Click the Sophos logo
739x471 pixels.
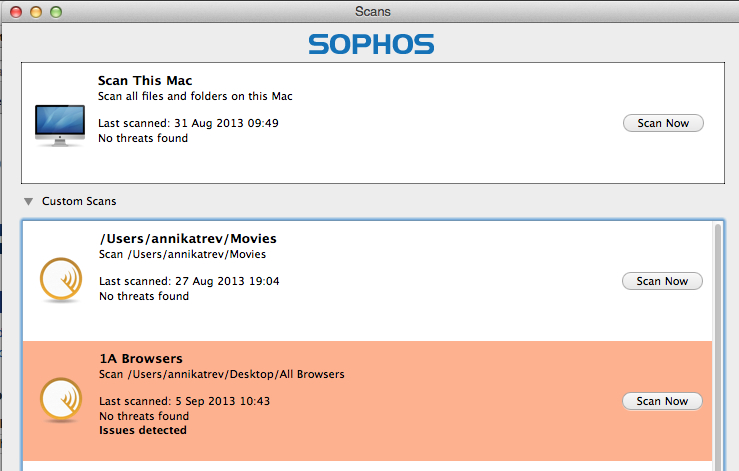pos(370,44)
